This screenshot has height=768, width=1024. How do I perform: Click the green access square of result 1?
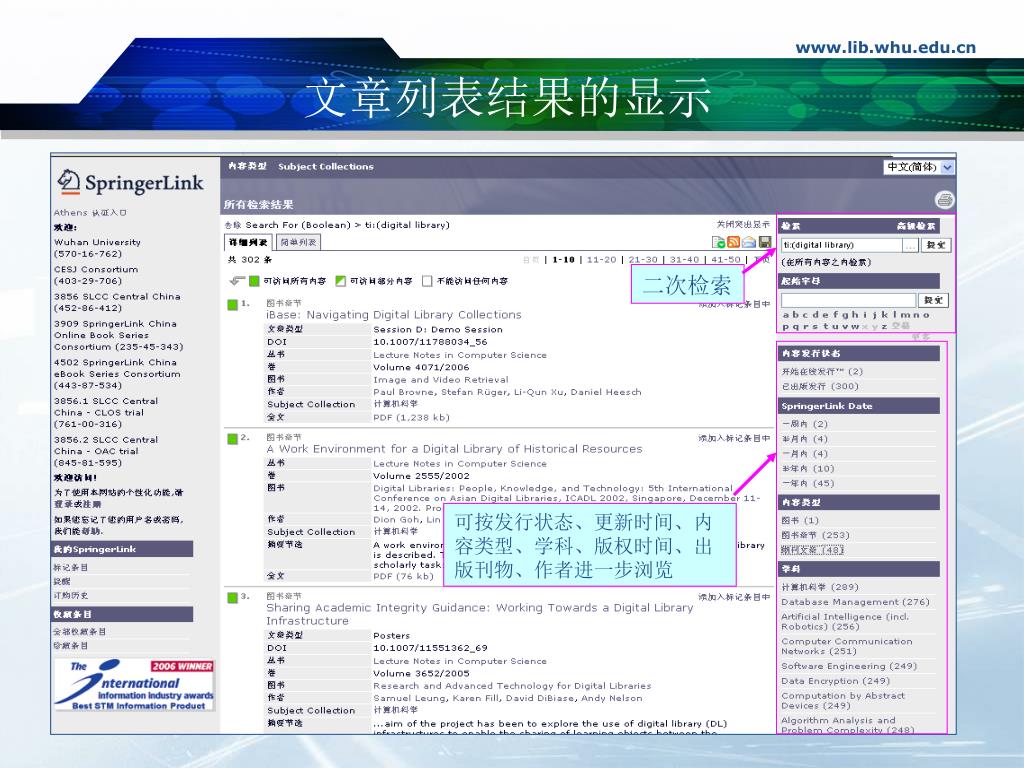pos(232,304)
